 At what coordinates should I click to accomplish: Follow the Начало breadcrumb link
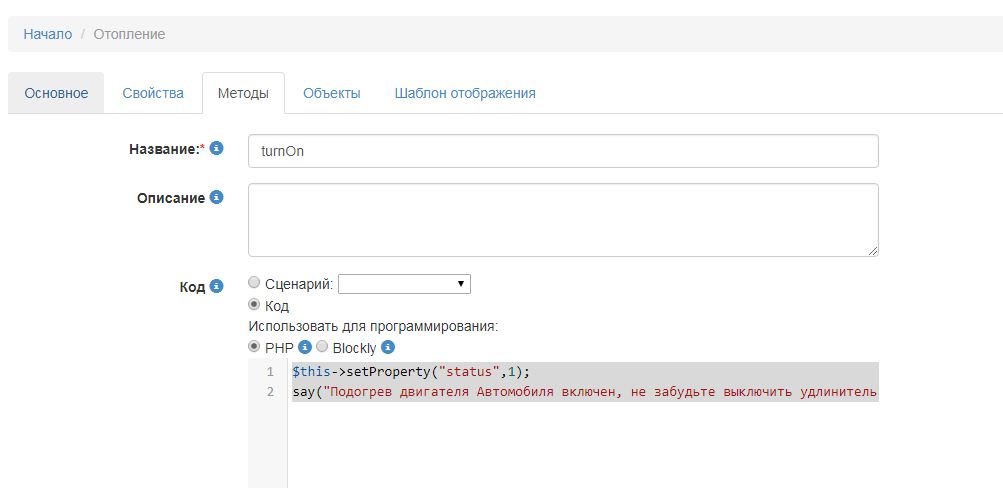point(48,34)
